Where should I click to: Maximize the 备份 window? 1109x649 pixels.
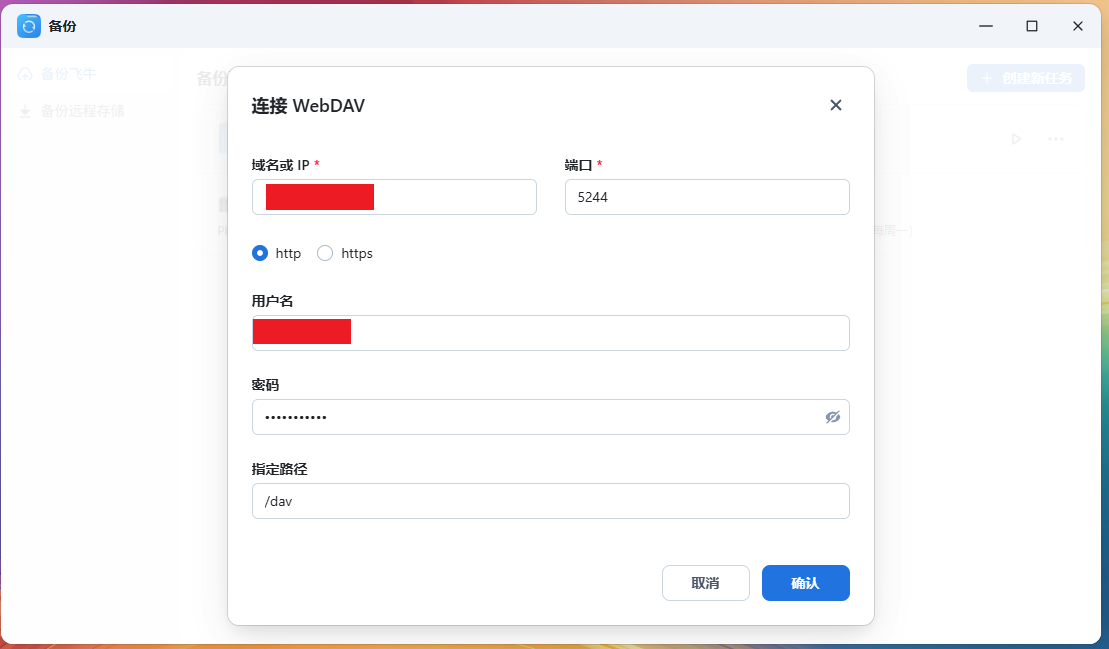(1032, 26)
